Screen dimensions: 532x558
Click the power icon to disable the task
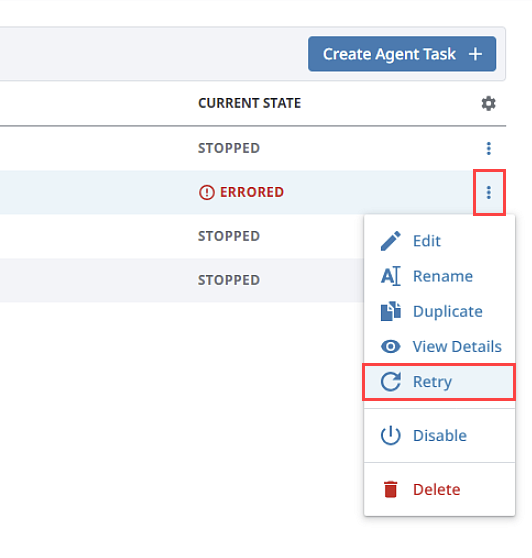[x=391, y=435]
